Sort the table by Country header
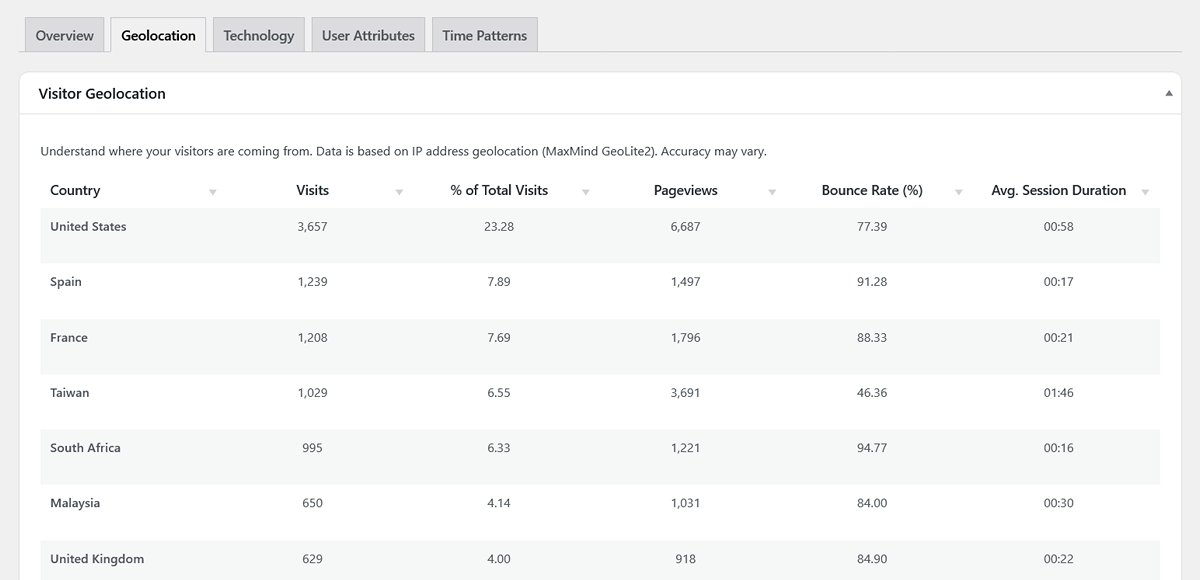The width and height of the screenshot is (1200, 580). (75, 190)
